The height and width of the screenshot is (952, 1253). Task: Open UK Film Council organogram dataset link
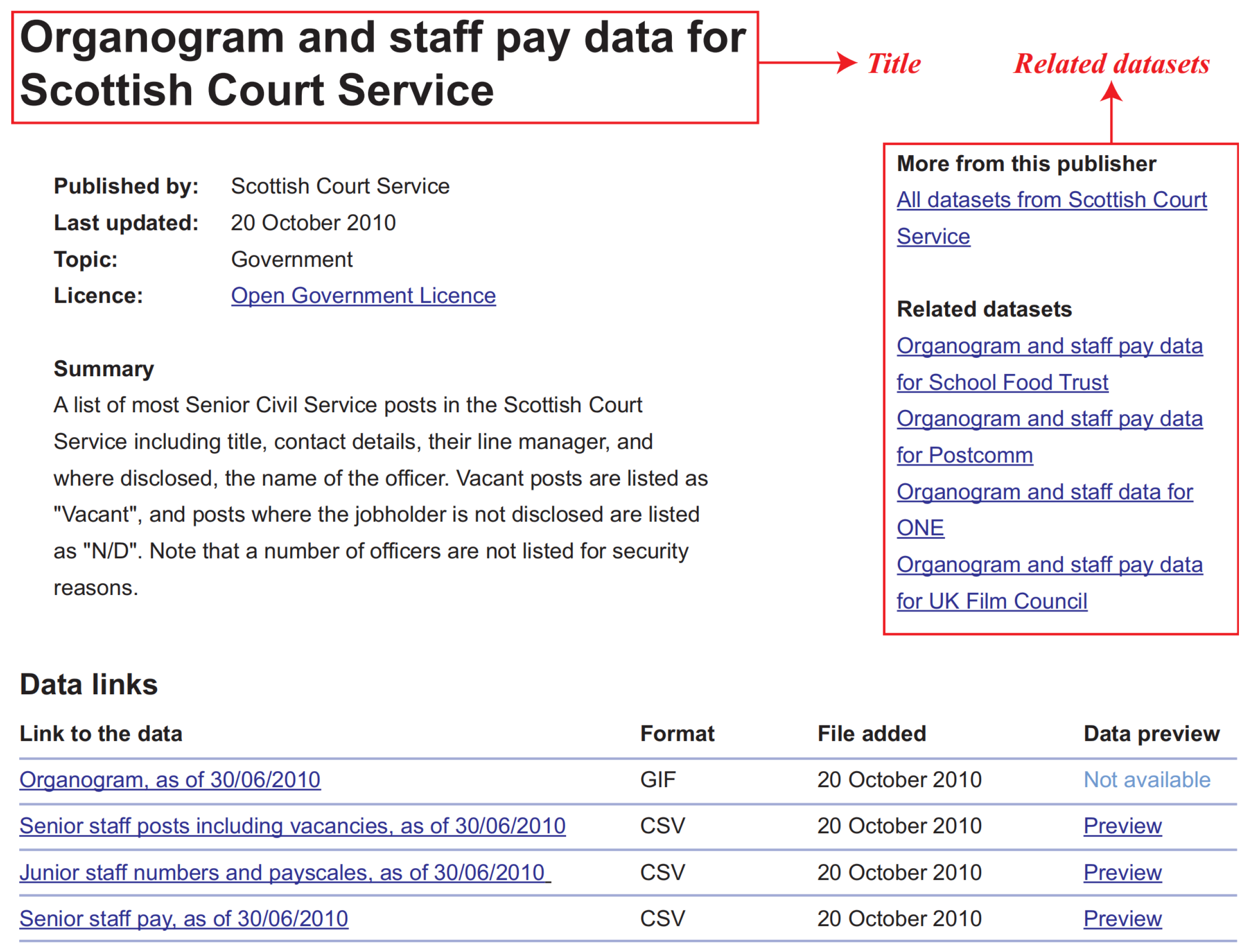(1049, 565)
